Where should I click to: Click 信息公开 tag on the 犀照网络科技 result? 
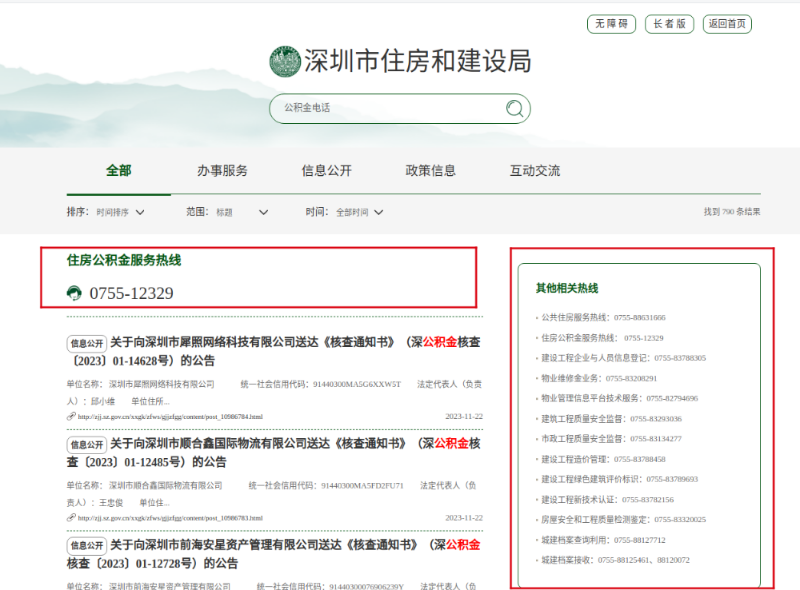pyautogui.click(x=87, y=343)
